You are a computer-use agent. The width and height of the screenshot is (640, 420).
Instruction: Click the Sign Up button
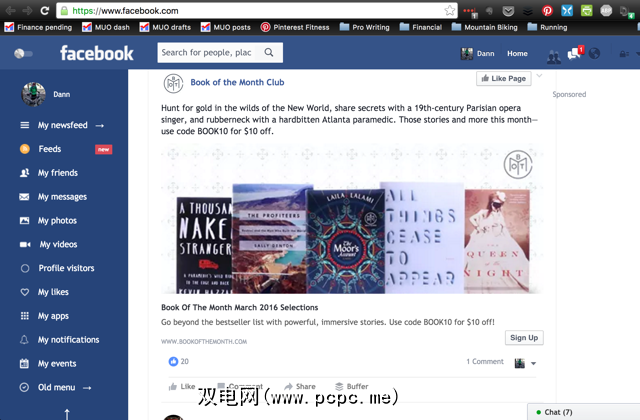pyautogui.click(x=524, y=338)
